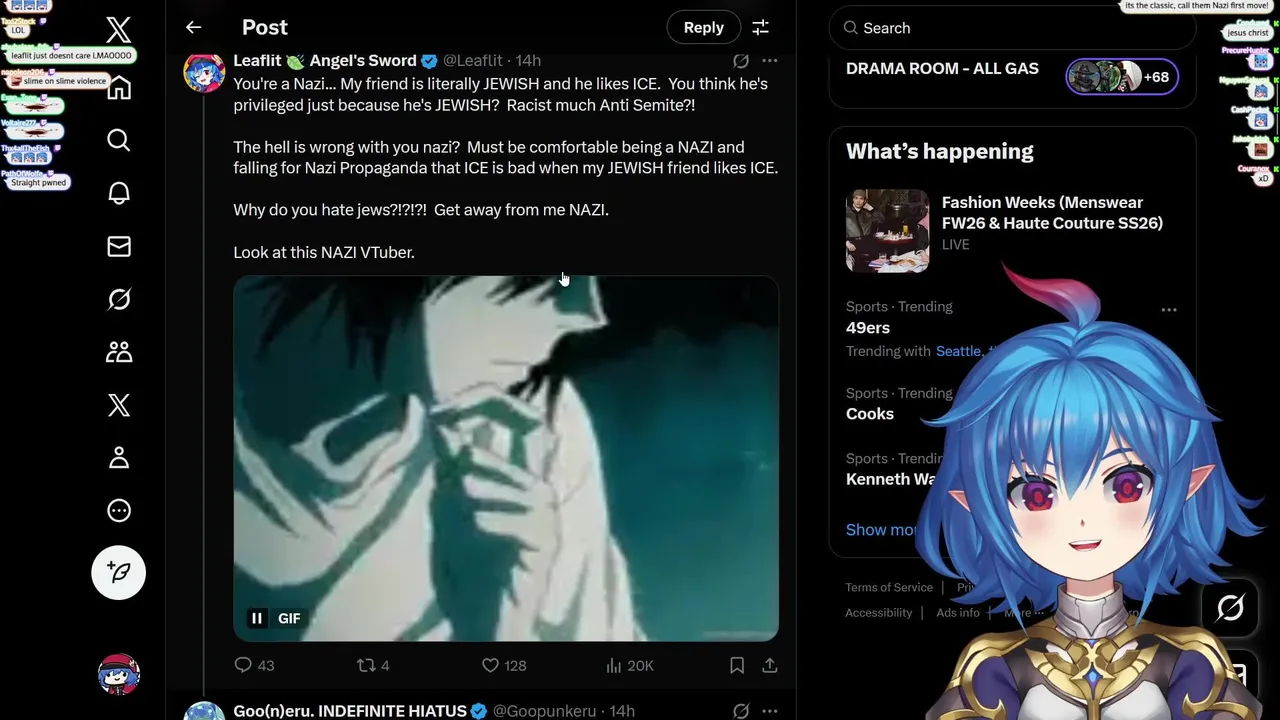Open the Notifications bell icon
1280x720 pixels.
[119, 193]
